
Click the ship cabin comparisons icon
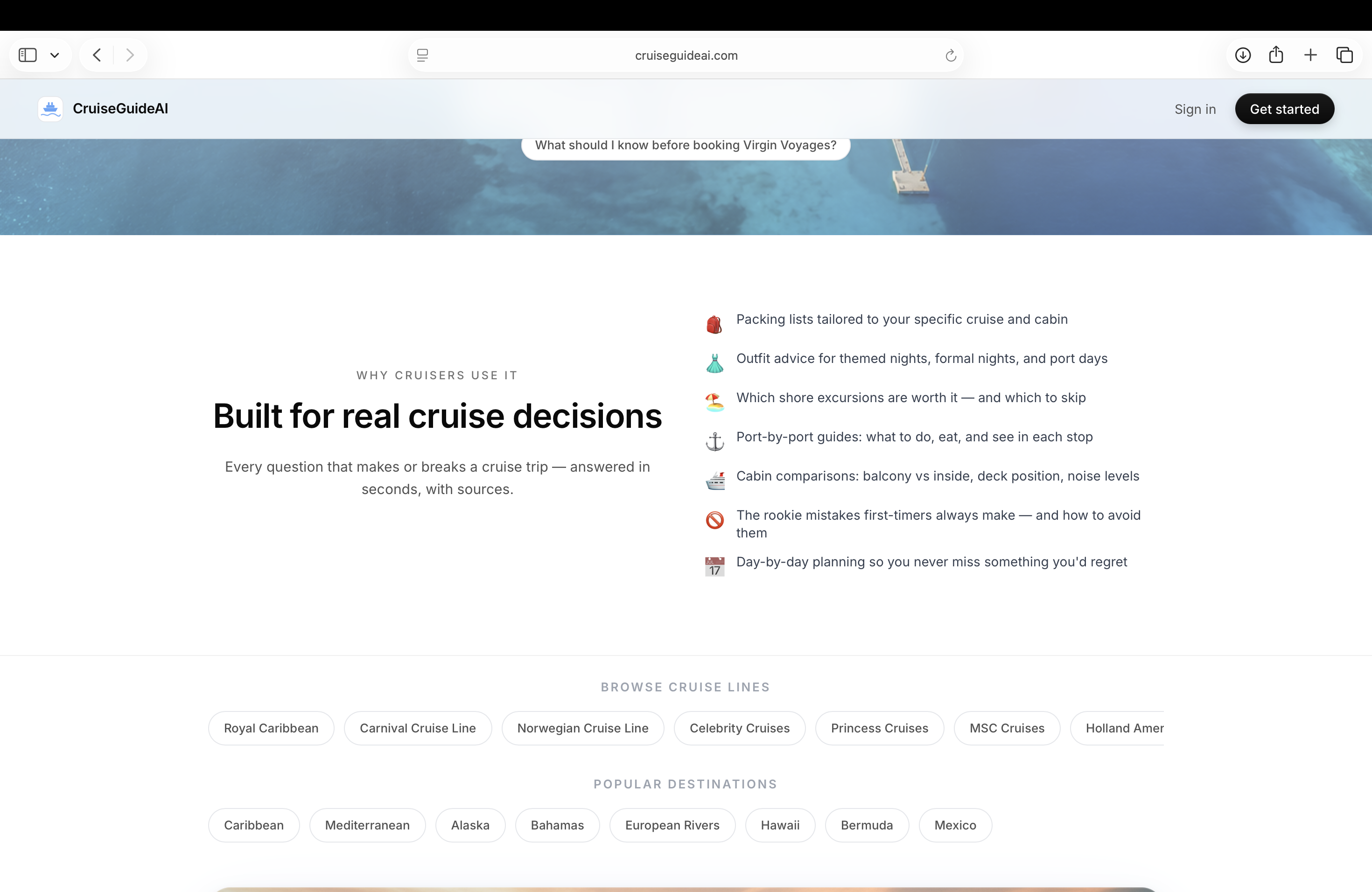[x=714, y=481]
